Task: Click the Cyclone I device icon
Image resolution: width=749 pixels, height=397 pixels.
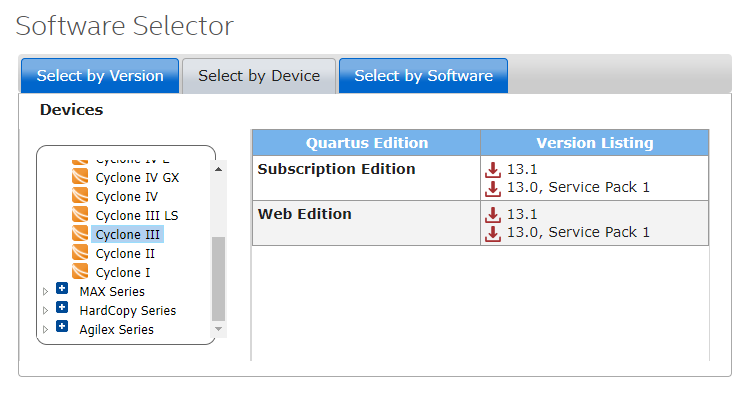Action: pos(80,272)
